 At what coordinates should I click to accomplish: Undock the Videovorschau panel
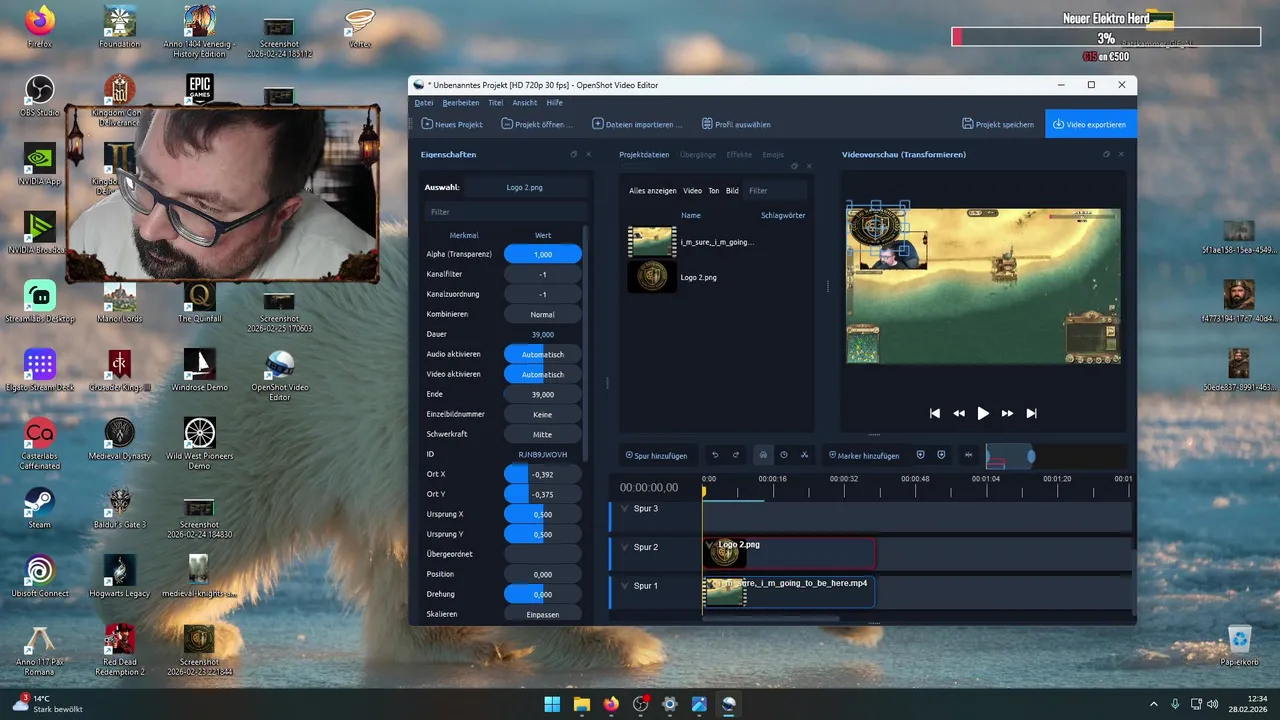1107,155
